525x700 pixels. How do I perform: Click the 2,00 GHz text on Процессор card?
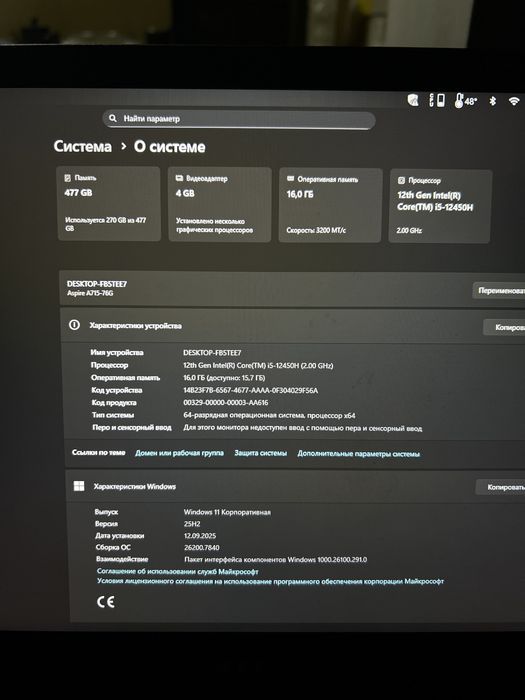pyautogui.click(x=409, y=231)
